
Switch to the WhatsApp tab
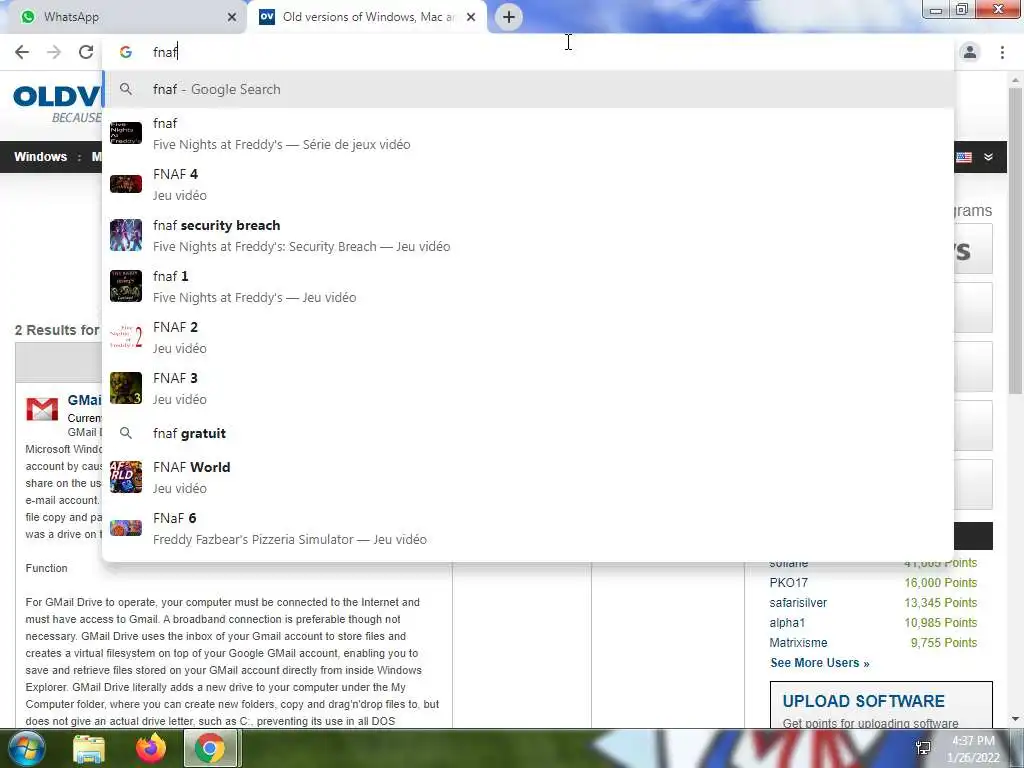pos(124,17)
